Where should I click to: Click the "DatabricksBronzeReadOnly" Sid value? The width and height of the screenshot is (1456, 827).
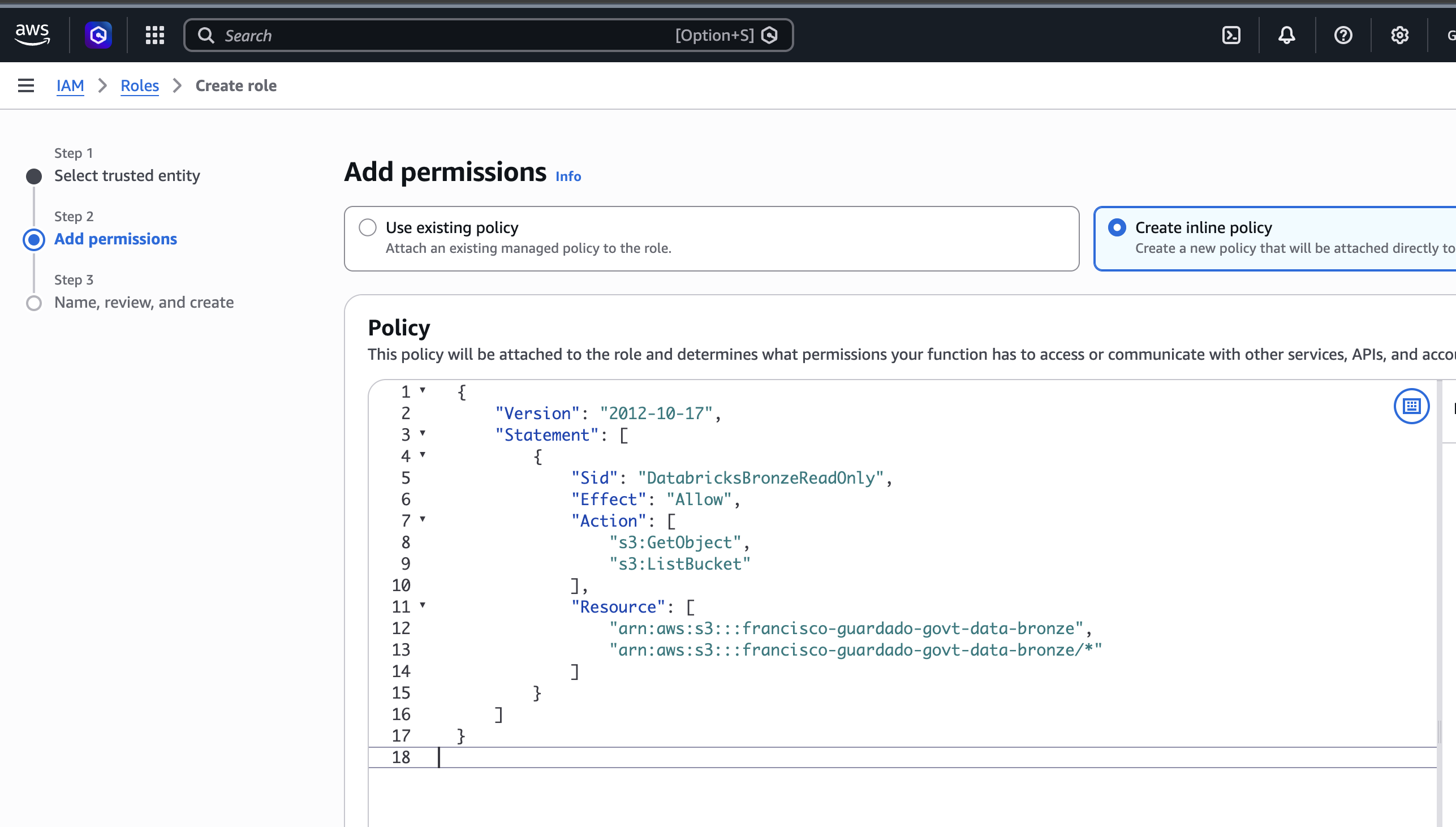[x=761, y=477]
